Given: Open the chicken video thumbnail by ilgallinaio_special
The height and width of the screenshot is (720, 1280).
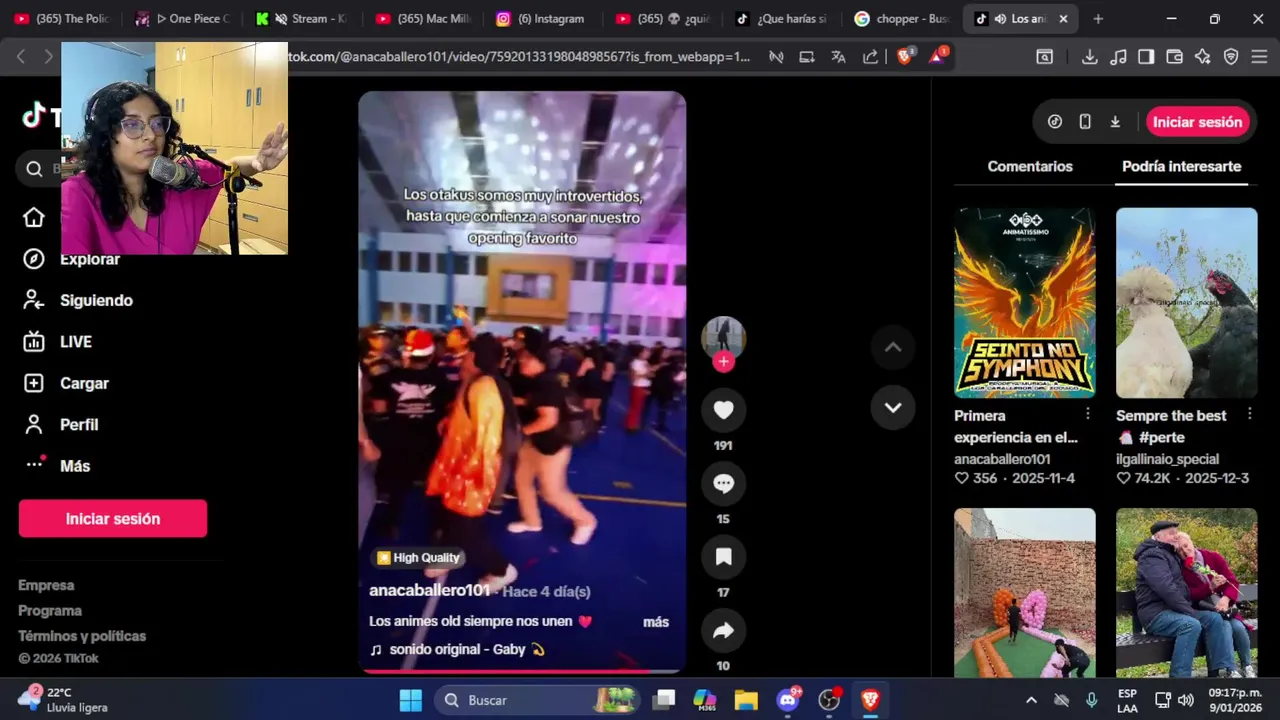Looking at the screenshot, I should (1186, 303).
